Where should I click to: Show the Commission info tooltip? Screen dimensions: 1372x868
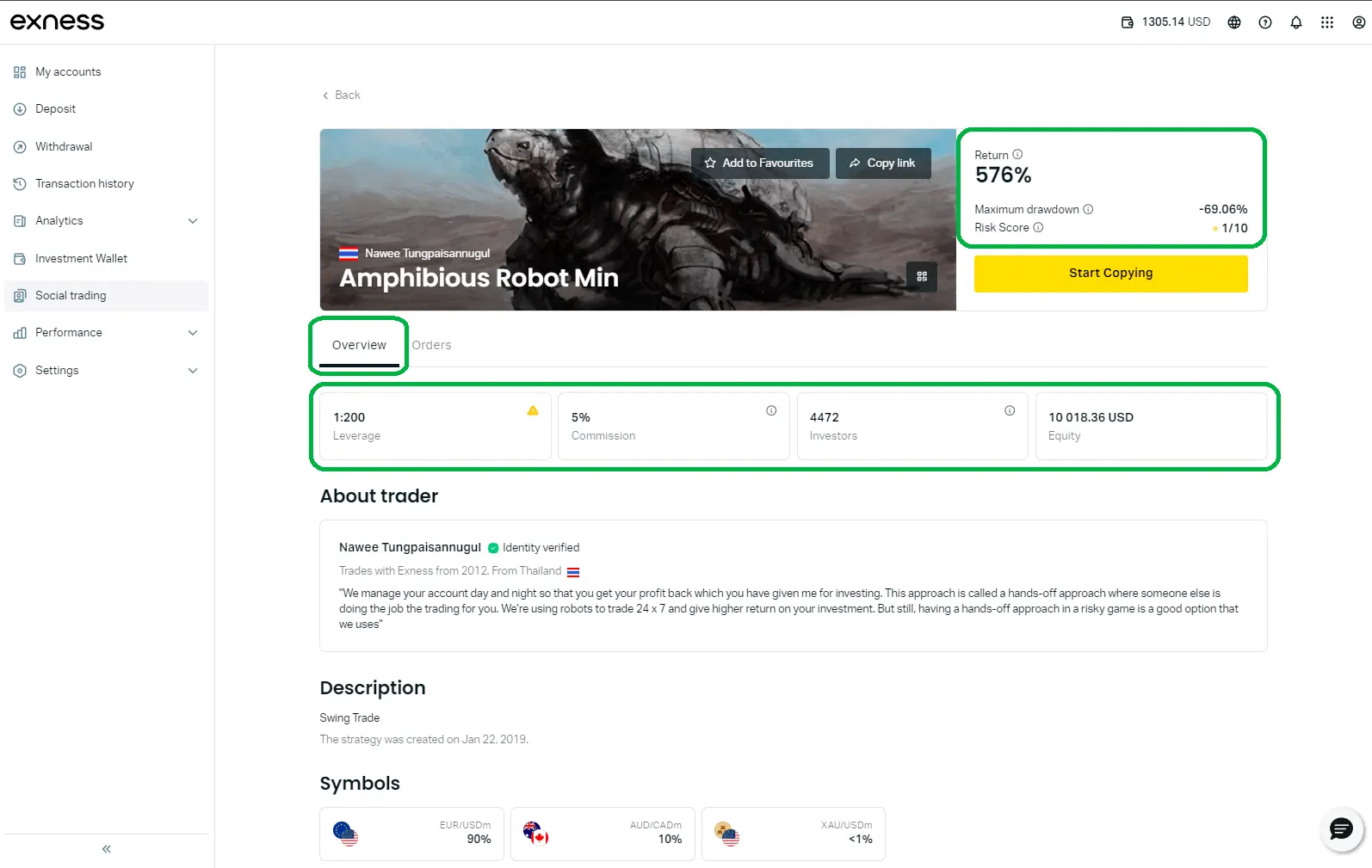[x=771, y=410]
